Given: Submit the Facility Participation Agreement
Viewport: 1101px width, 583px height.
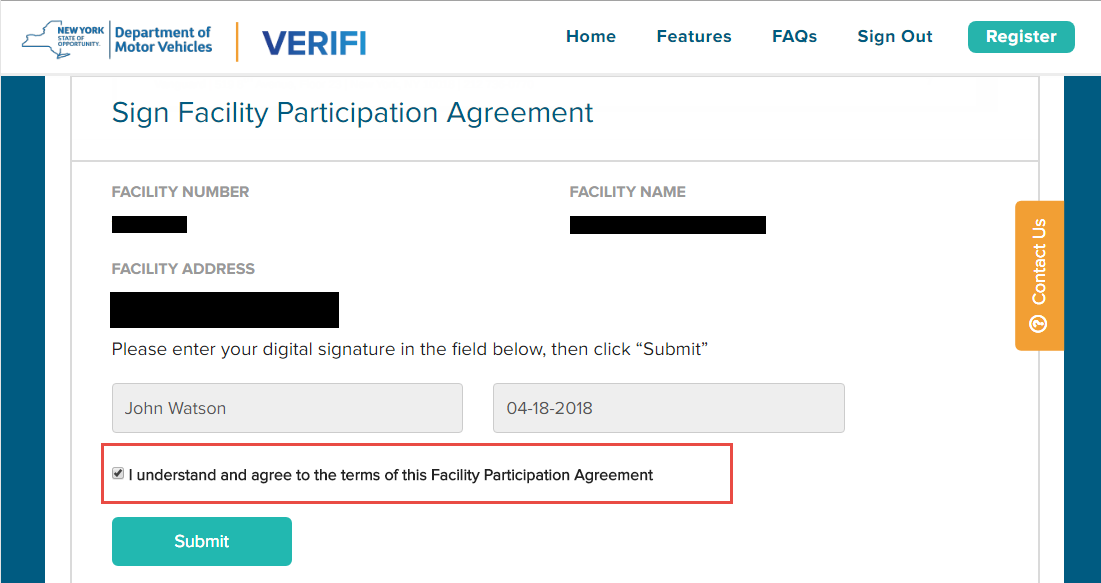Looking at the screenshot, I should [202, 541].
